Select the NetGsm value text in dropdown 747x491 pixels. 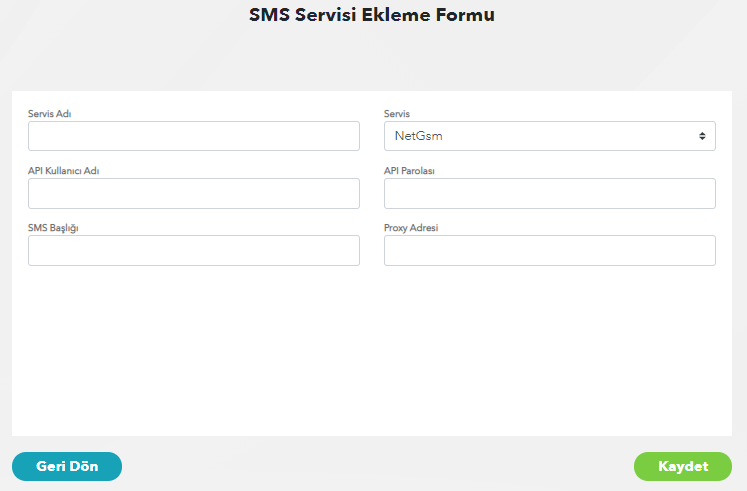(418, 136)
